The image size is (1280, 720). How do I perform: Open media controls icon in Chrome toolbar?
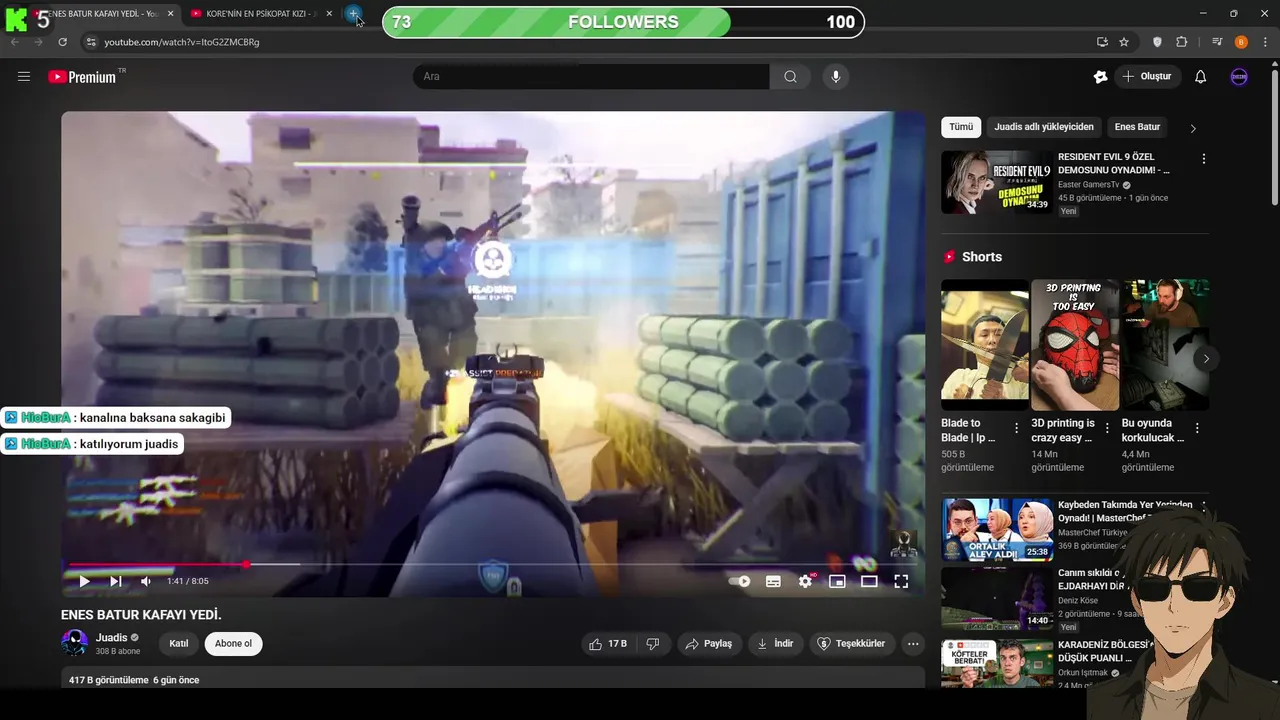(x=1217, y=42)
